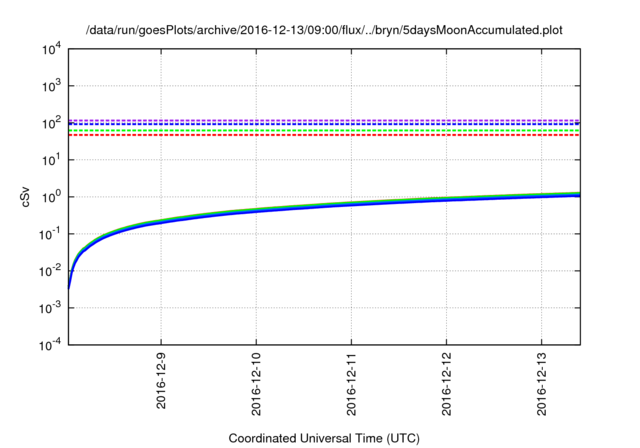
Task: Click the blue accumulated dose curve
Action: click(324, 207)
